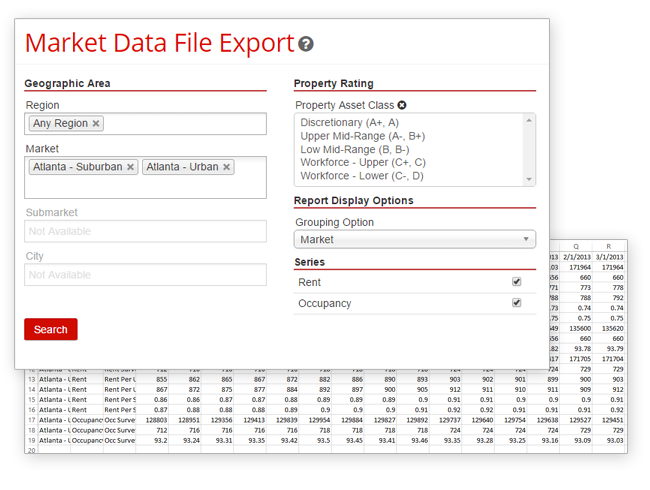The height and width of the screenshot is (490, 650).
Task: Click asset class list scroll up arrow
Action: click(529, 120)
